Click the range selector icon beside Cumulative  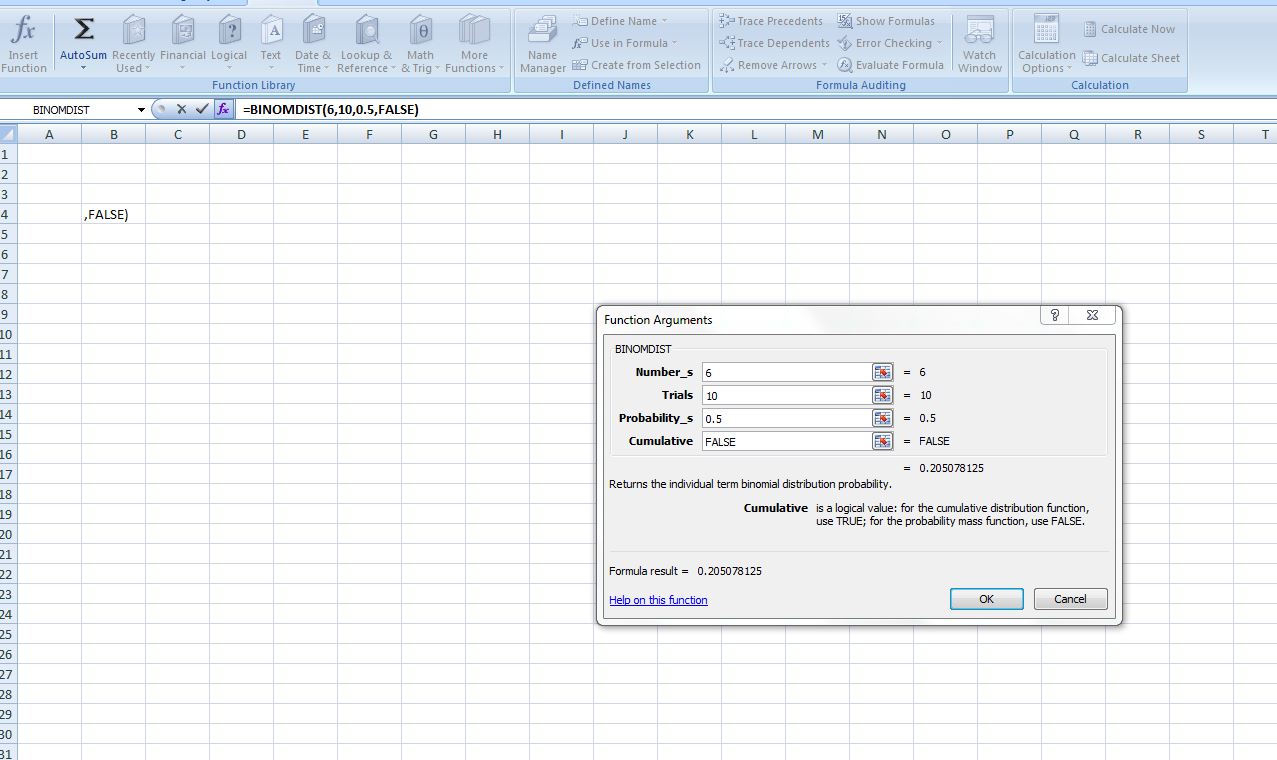point(882,441)
